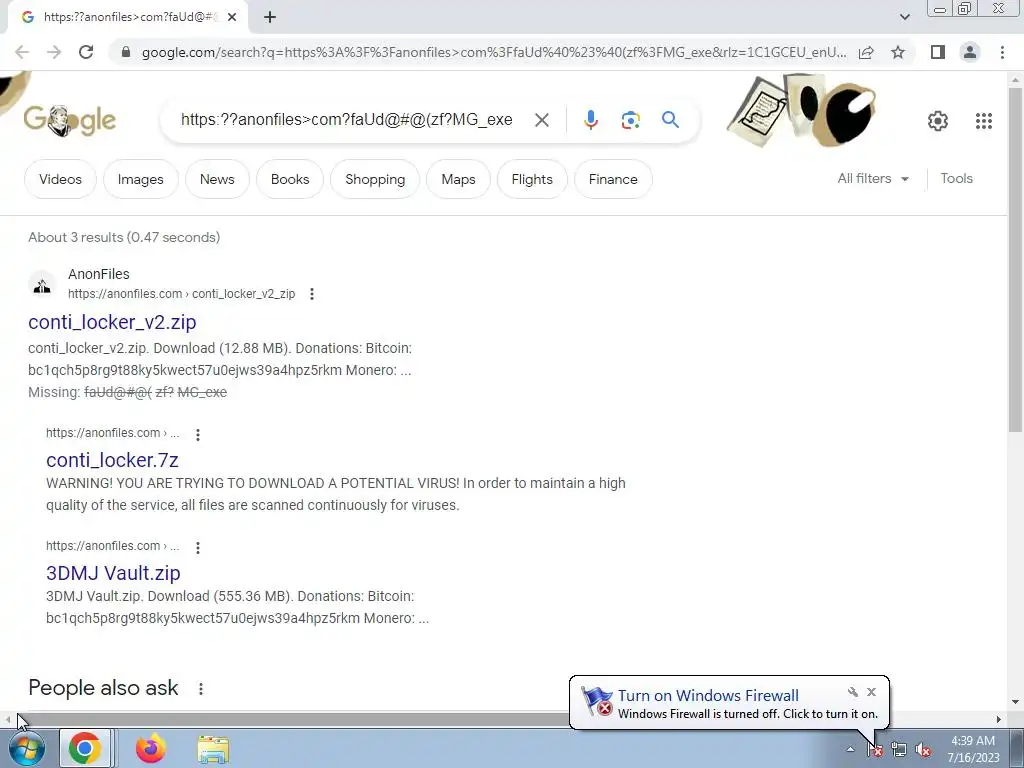This screenshot has width=1024, height=768.
Task: Click the forward navigation arrow
Action: [x=54, y=52]
